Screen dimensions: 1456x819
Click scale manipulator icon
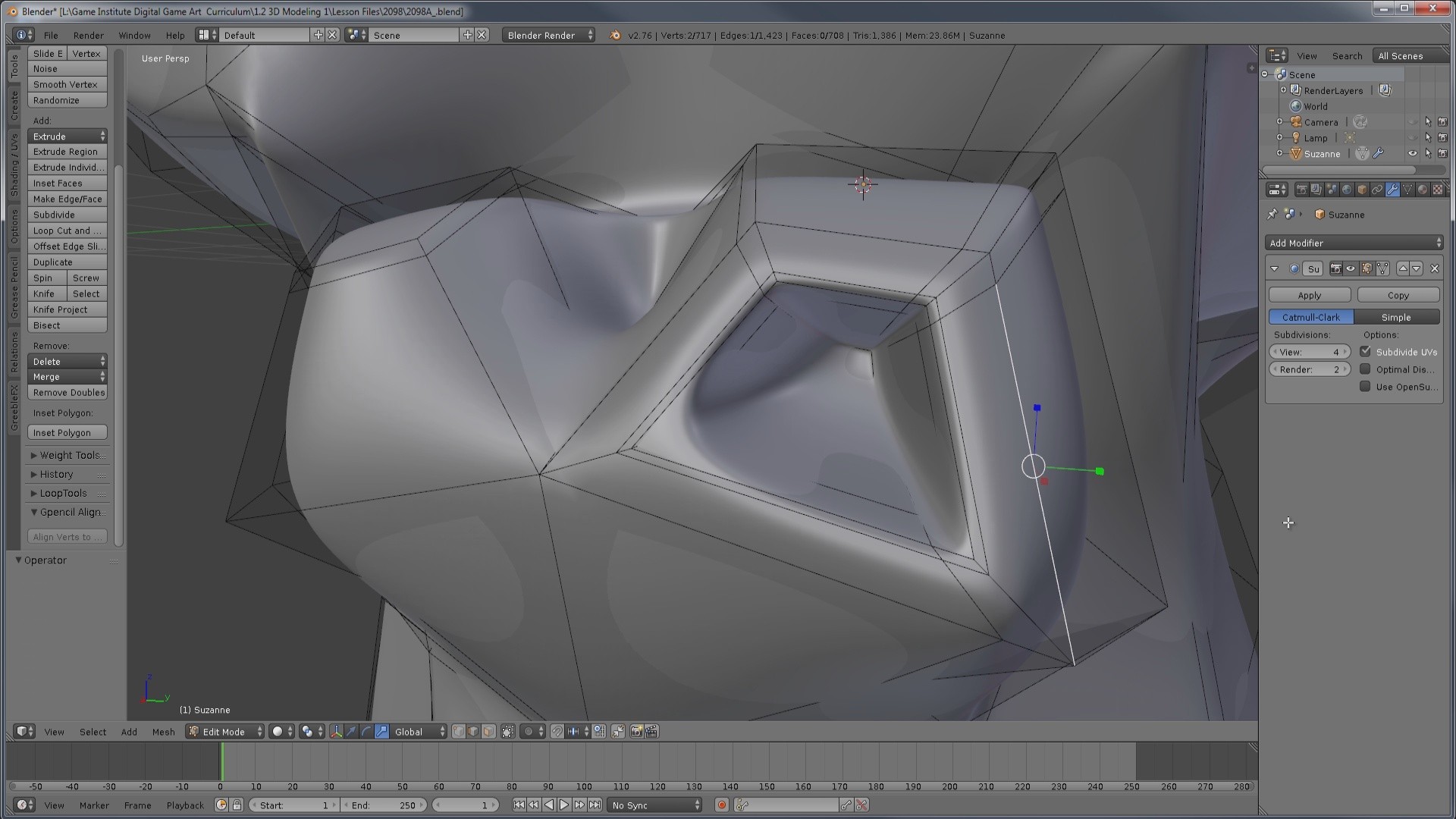pos(381,732)
